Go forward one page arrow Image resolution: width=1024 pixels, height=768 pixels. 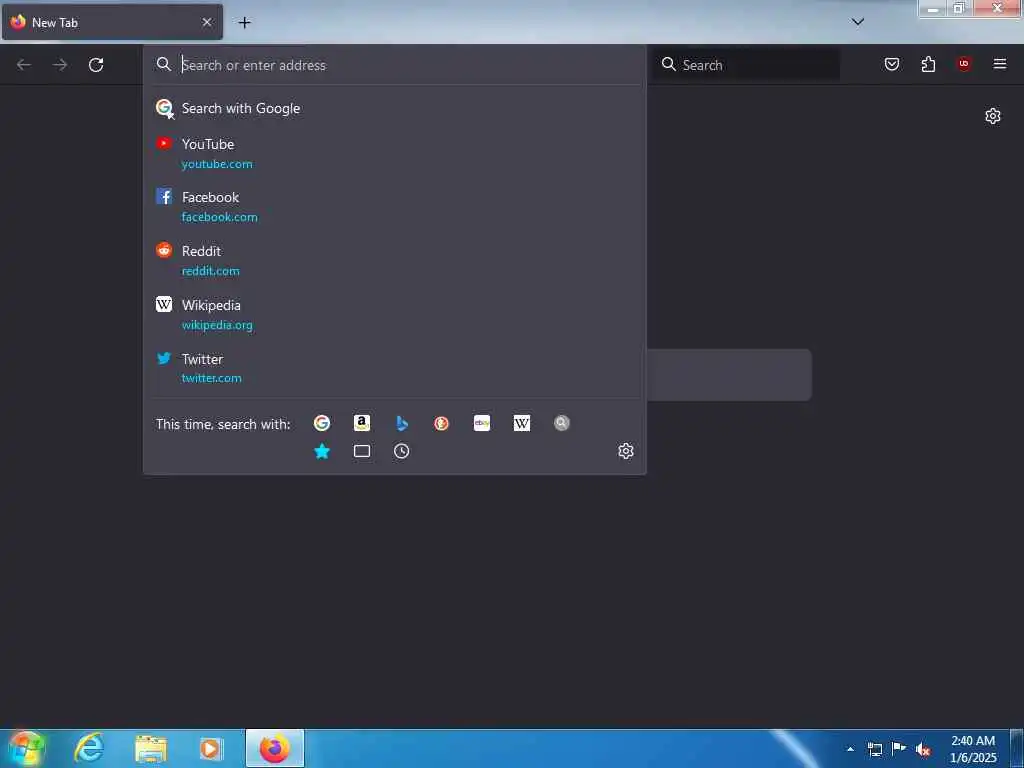click(x=60, y=65)
